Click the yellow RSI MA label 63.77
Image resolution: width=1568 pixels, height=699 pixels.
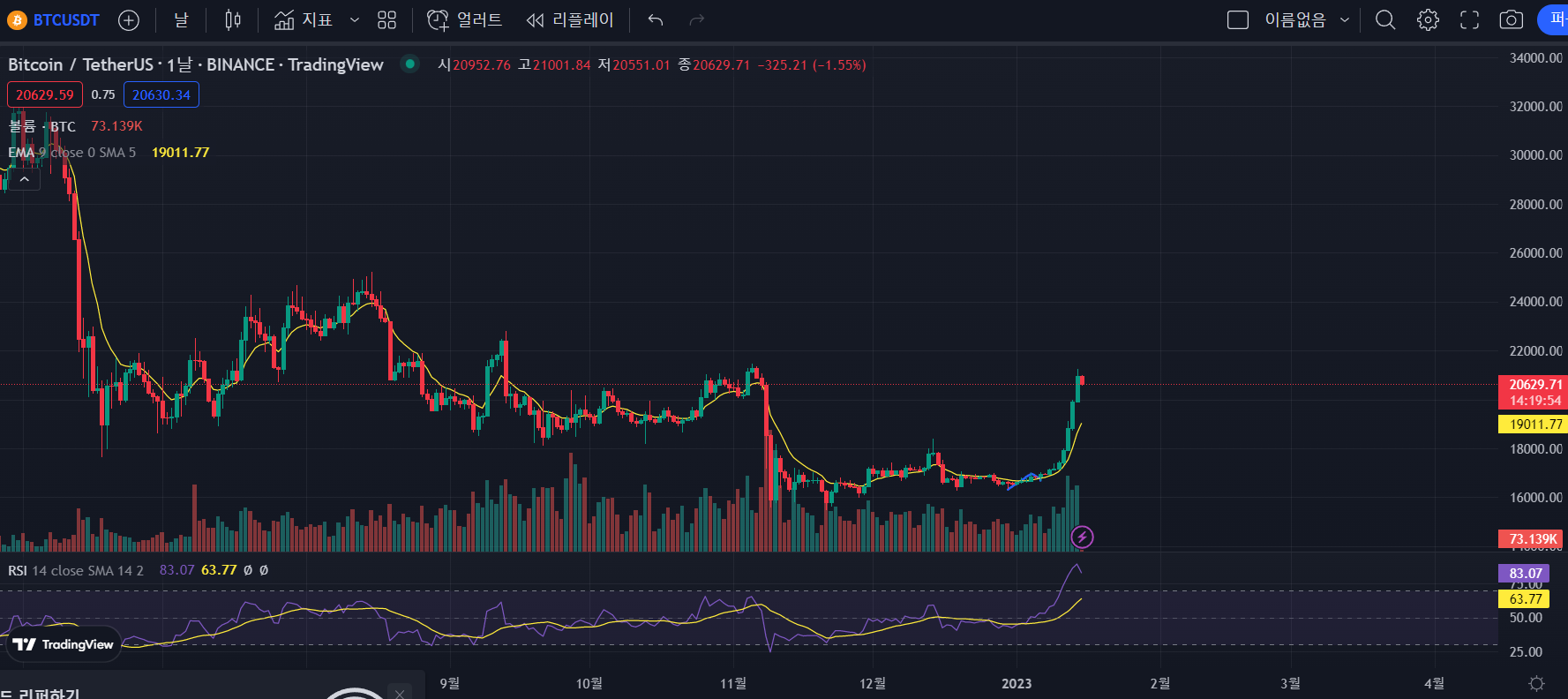1525,599
